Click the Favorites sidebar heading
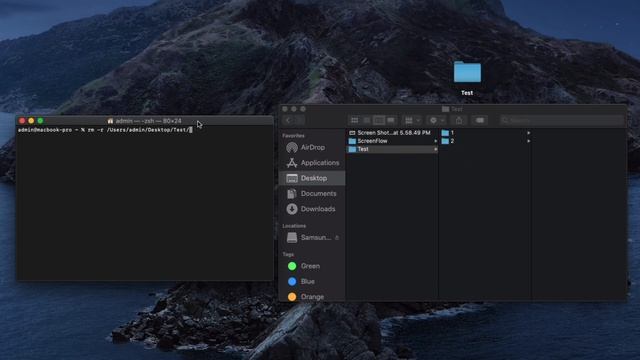The image size is (640, 360). (x=293, y=136)
